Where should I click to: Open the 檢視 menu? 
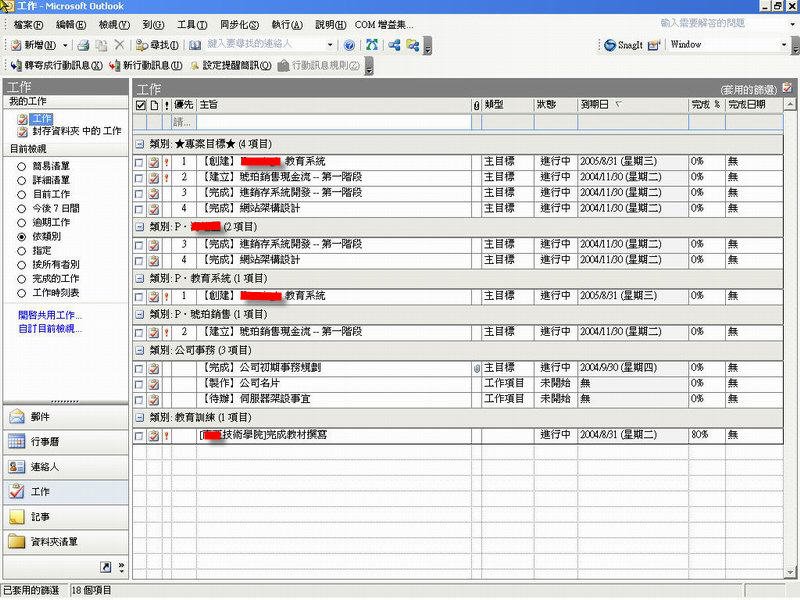(114, 24)
